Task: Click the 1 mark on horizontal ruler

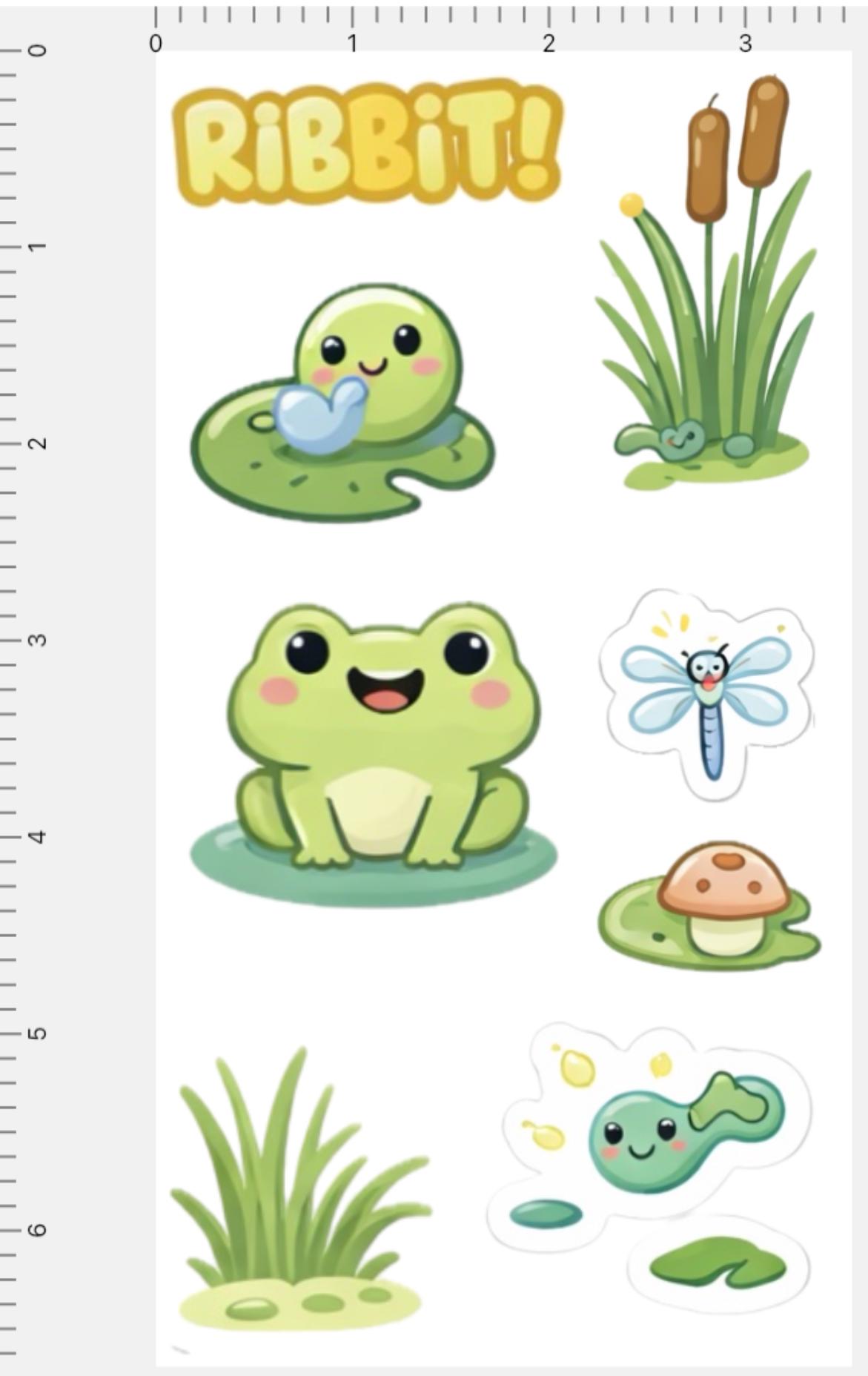Action: (353, 44)
